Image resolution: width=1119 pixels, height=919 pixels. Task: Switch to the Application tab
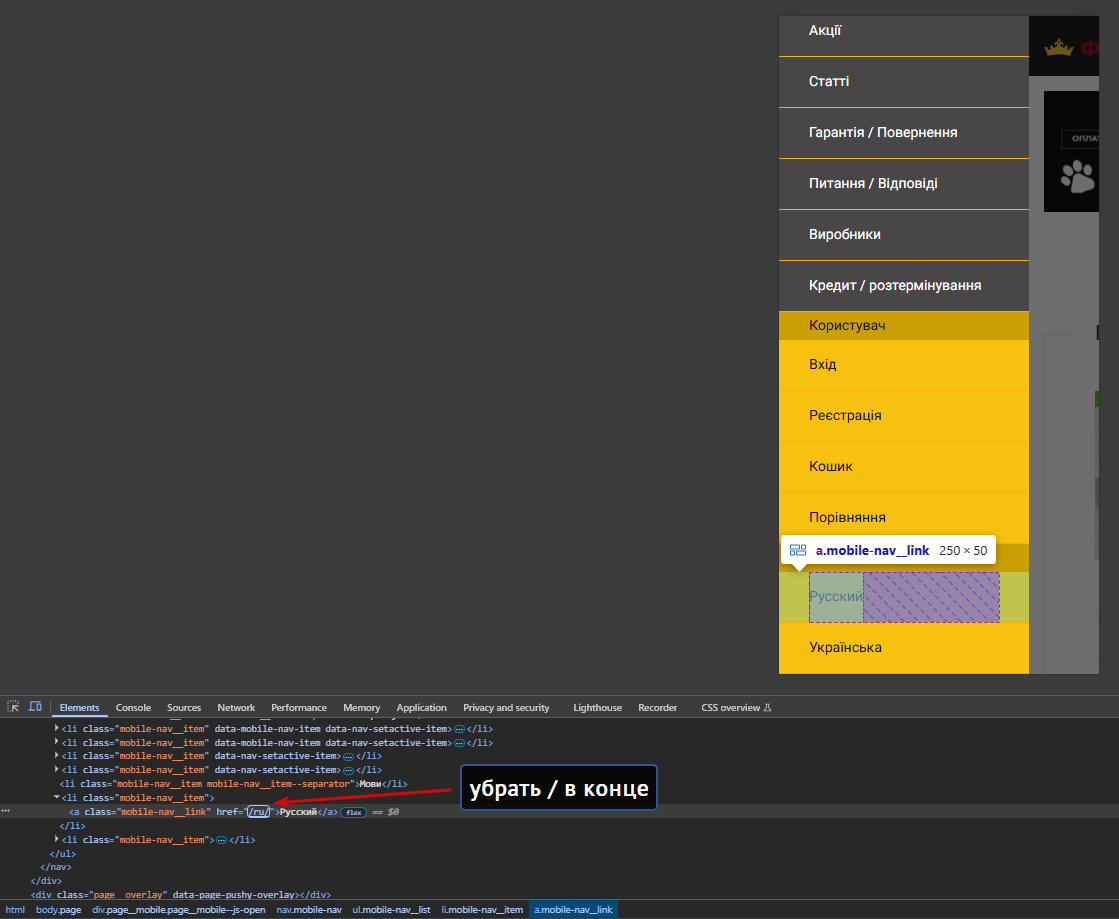422,708
